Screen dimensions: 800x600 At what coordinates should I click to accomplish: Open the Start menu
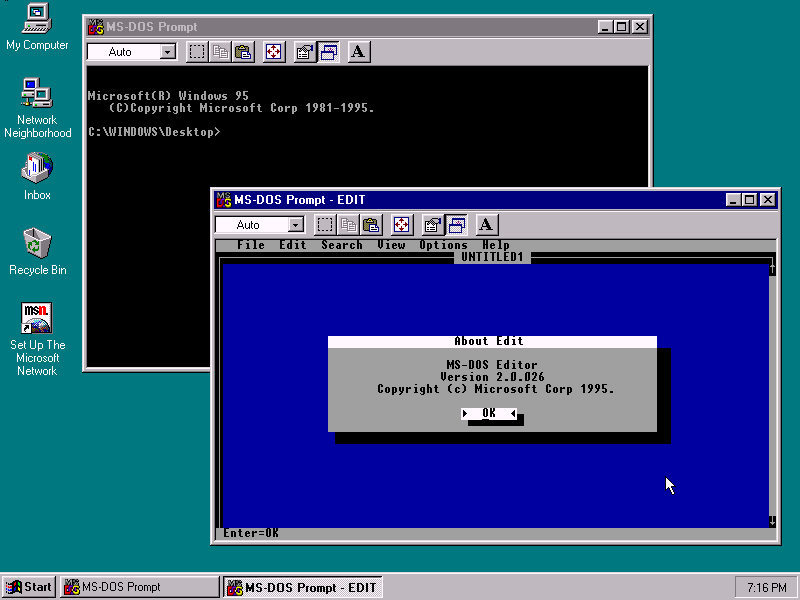point(29,587)
